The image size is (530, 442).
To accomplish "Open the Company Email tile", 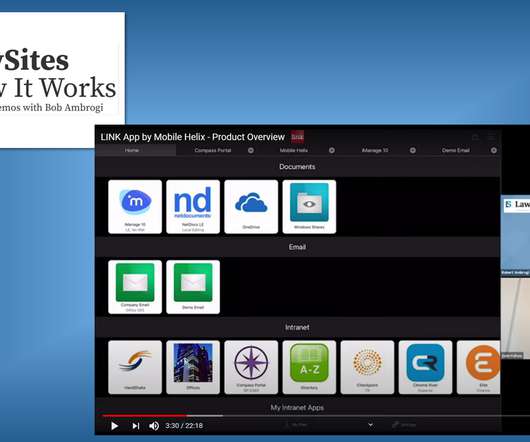I will pos(135,287).
